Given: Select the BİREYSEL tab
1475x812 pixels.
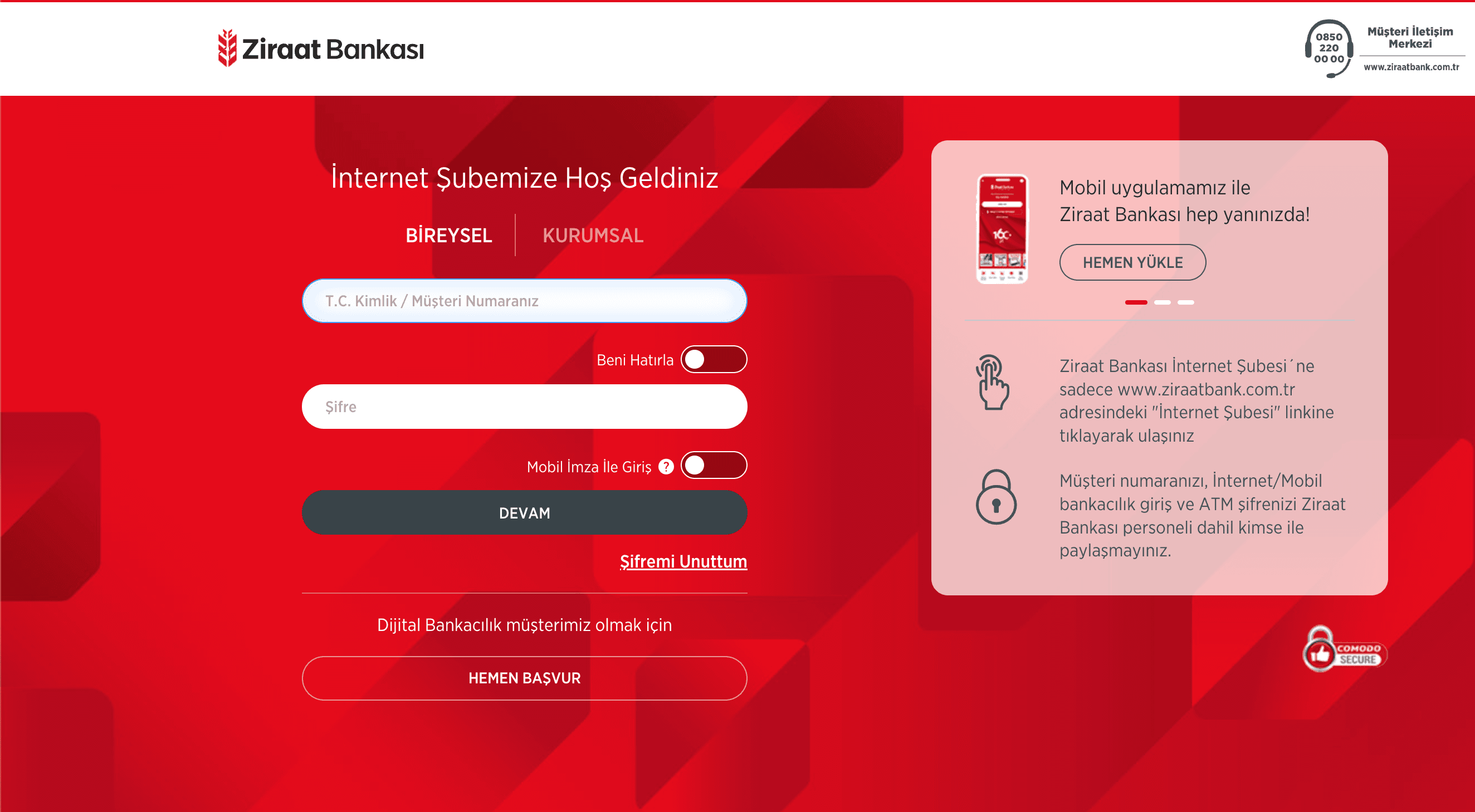Looking at the screenshot, I should [448, 236].
